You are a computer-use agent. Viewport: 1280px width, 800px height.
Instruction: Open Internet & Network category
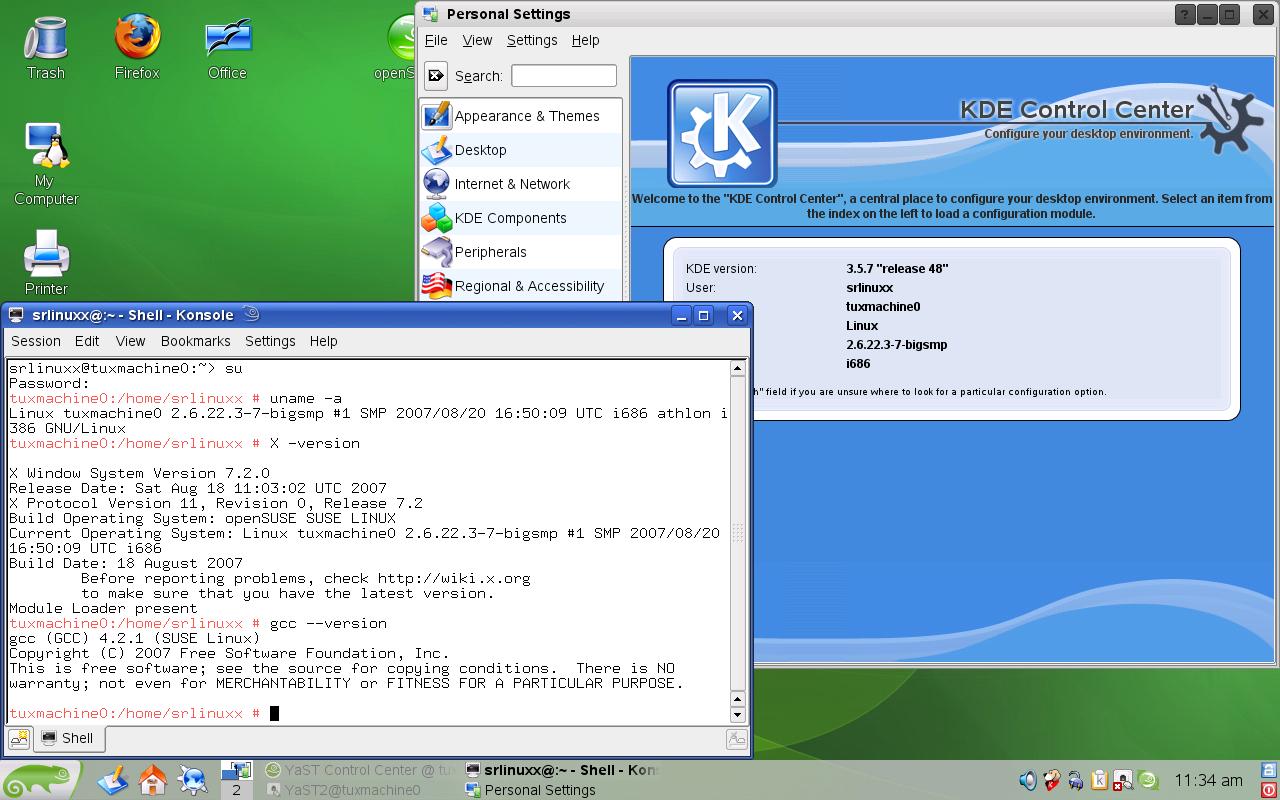point(521,184)
